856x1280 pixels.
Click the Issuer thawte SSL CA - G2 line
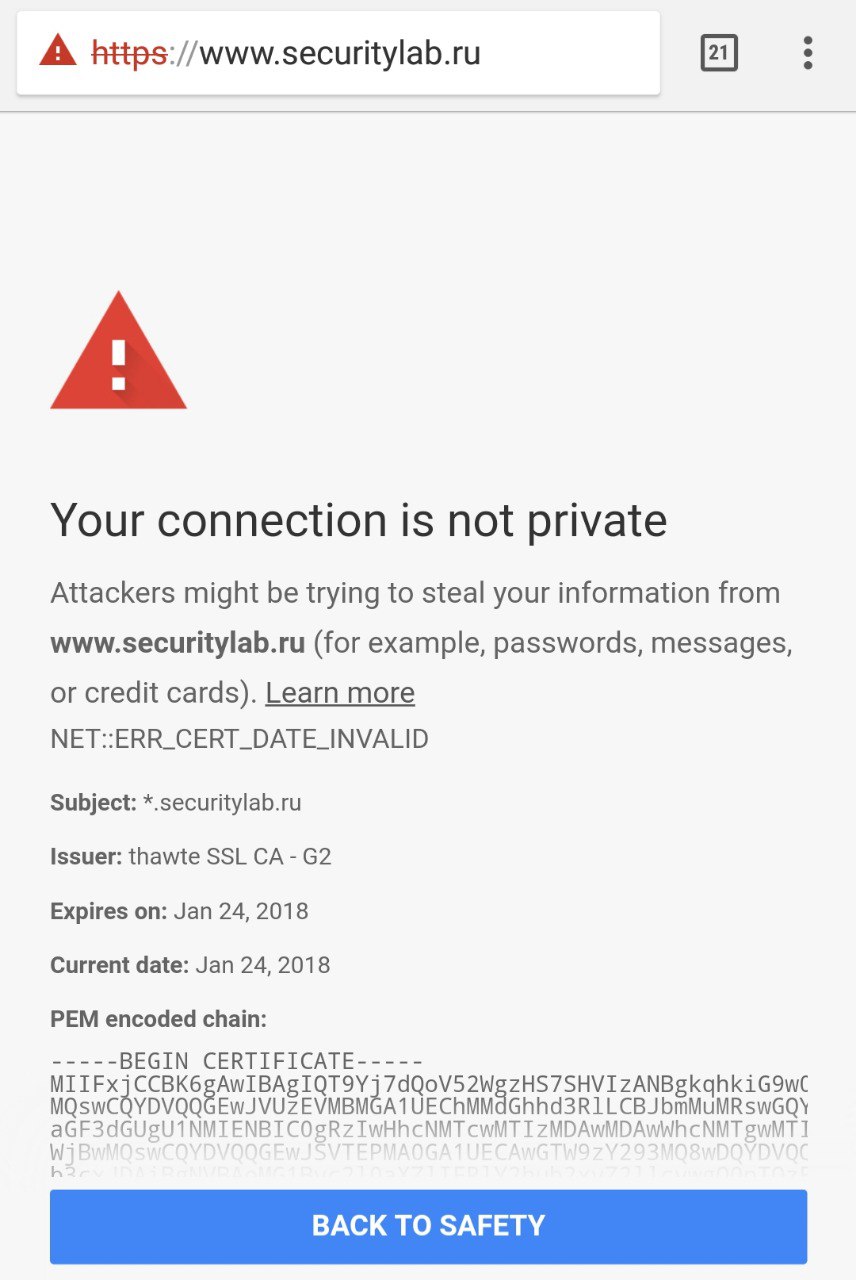tap(190, 857)
